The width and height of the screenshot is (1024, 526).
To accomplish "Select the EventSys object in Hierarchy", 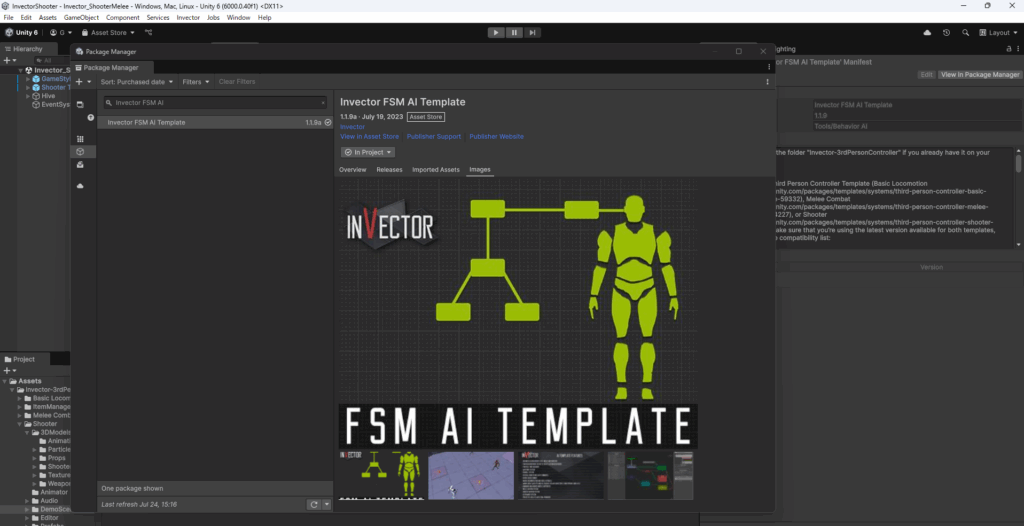I will click(55, 104).
